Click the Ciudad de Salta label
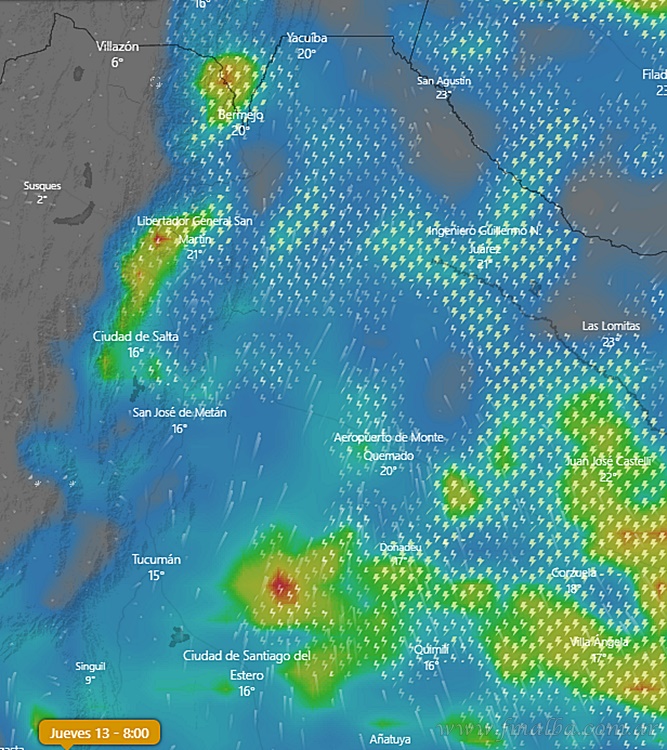 (136, 337)
